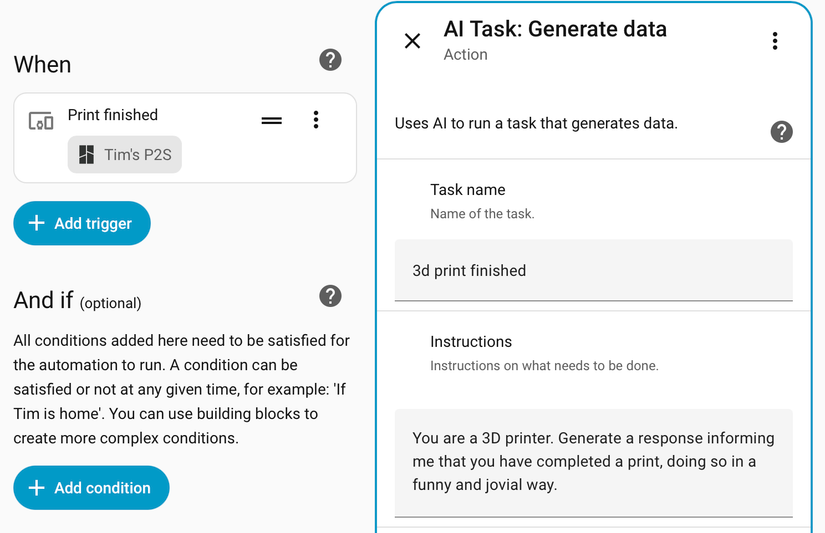This screenshot has height=533, width=825.
Task: Click the 'Task name' label
Action: (468, 189)
